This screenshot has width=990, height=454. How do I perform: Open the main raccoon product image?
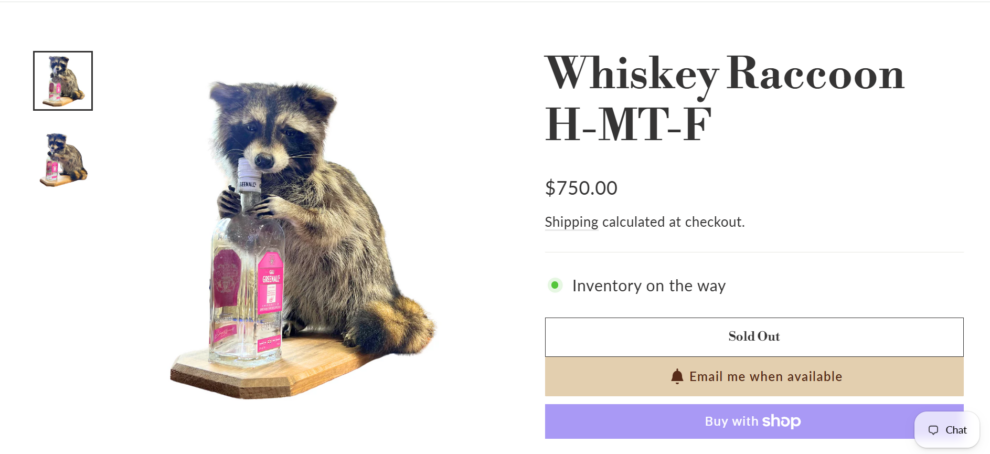[x=302, y=240]
